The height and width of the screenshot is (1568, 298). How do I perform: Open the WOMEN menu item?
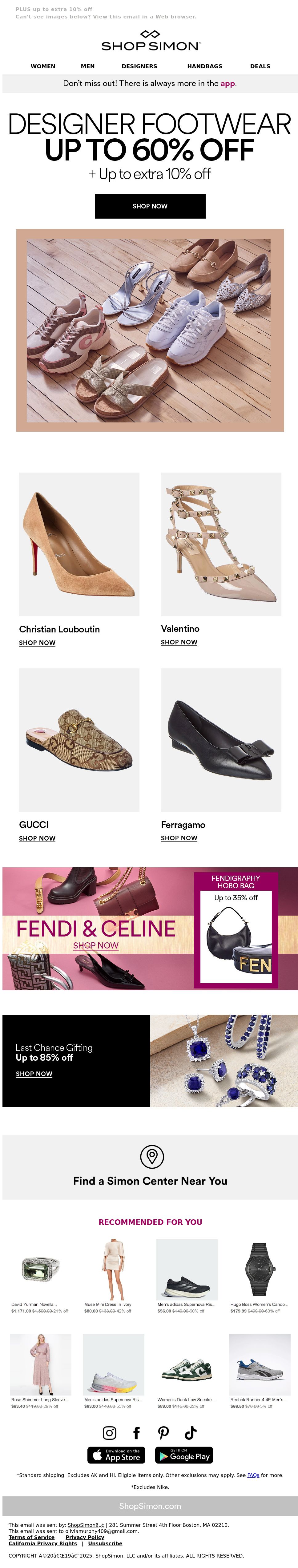pos(43,66)
